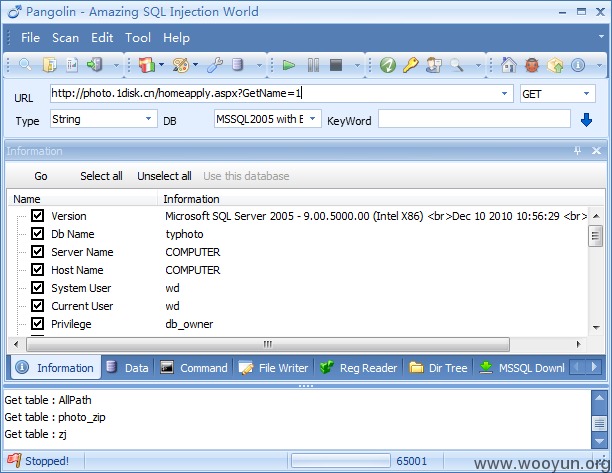Open toolbar options arrow after exit icon
Viewport: 612px width, 473px height.
point(116,65)
